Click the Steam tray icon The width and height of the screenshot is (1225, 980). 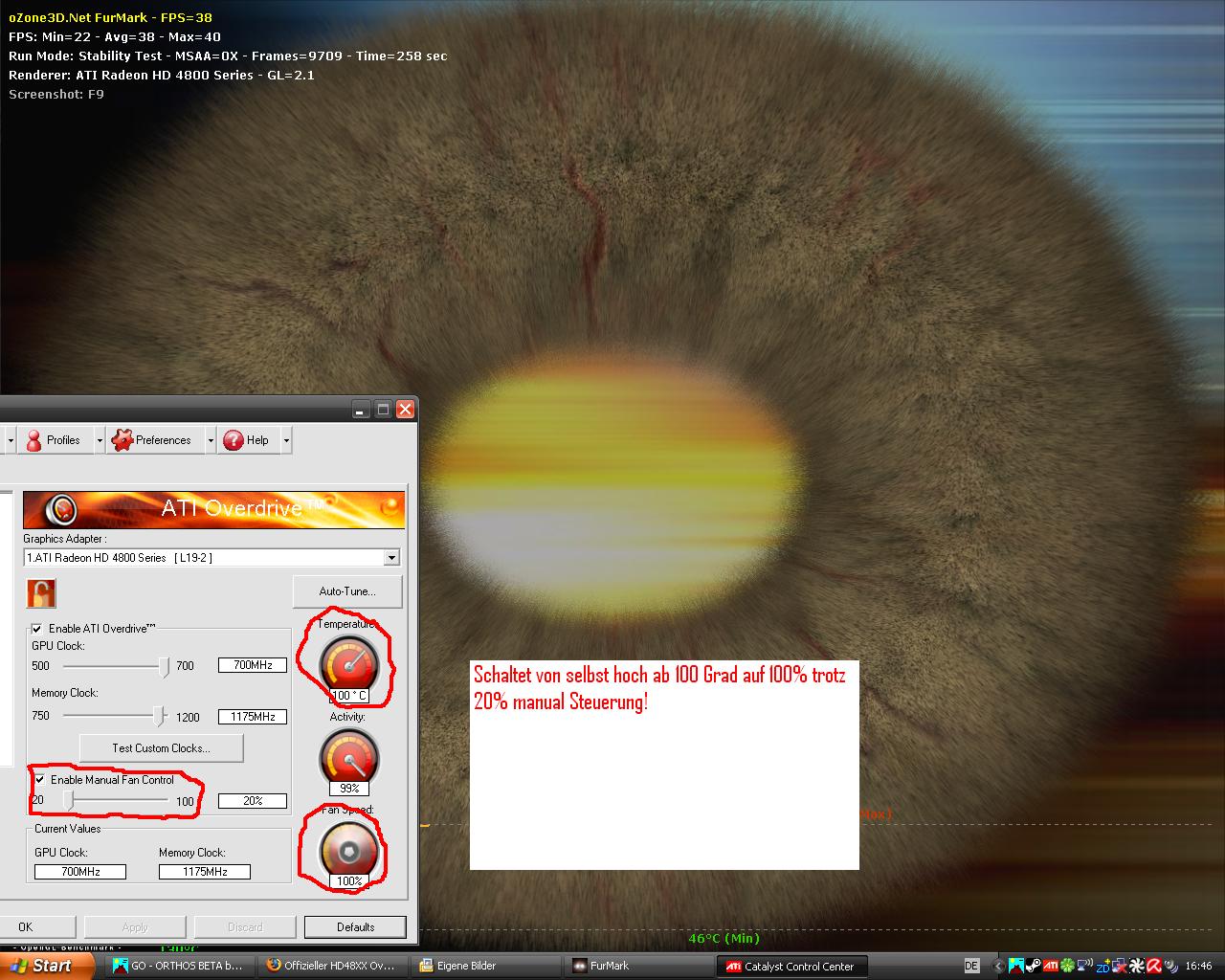[1033, 966]
